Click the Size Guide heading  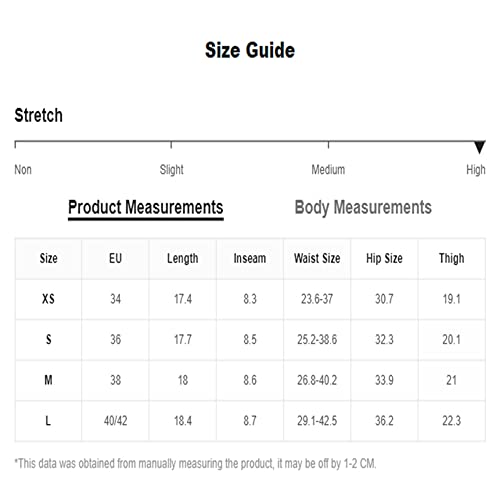pos(250,50)
